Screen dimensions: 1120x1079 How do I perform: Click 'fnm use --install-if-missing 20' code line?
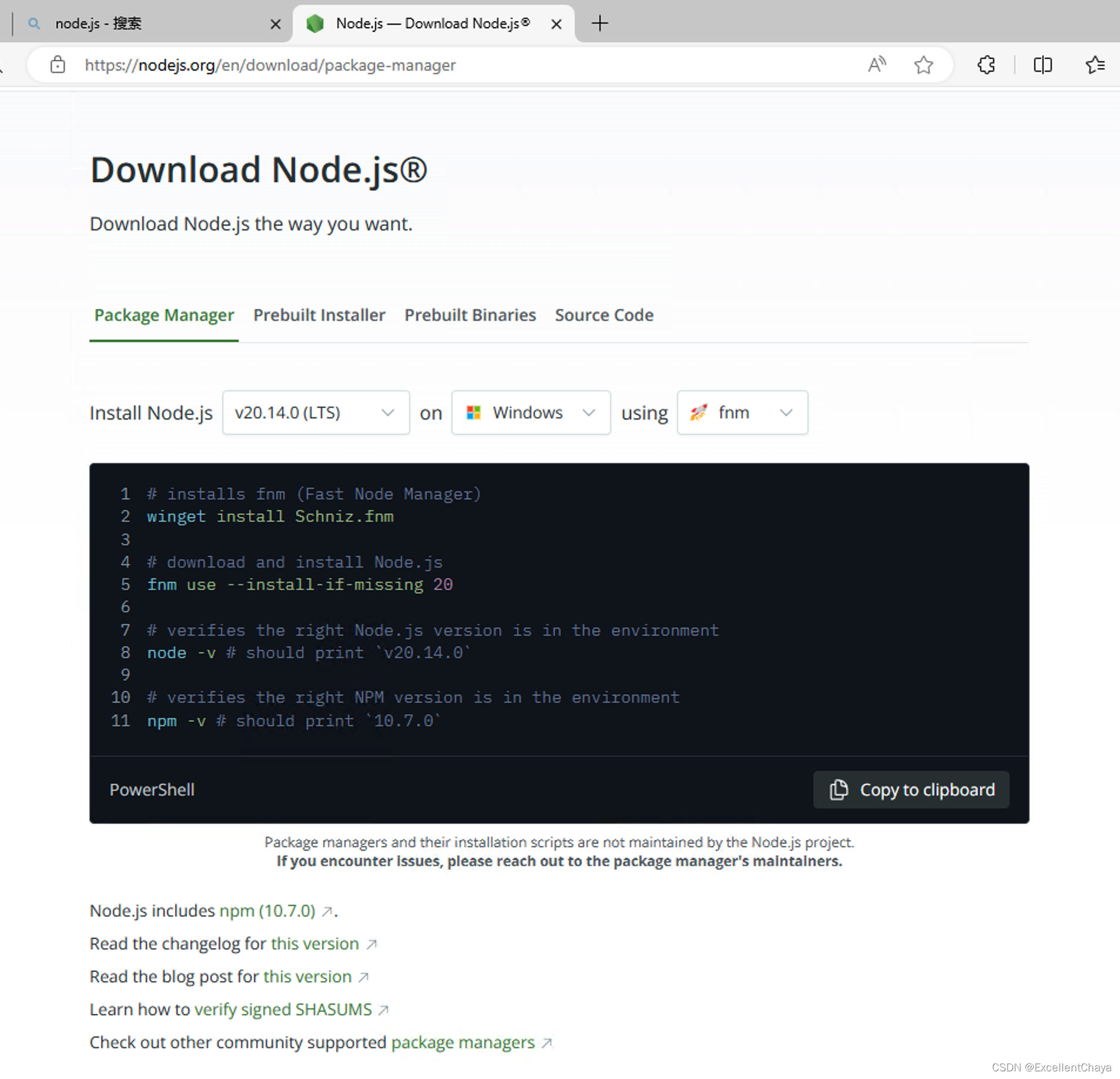coord(300,584)
